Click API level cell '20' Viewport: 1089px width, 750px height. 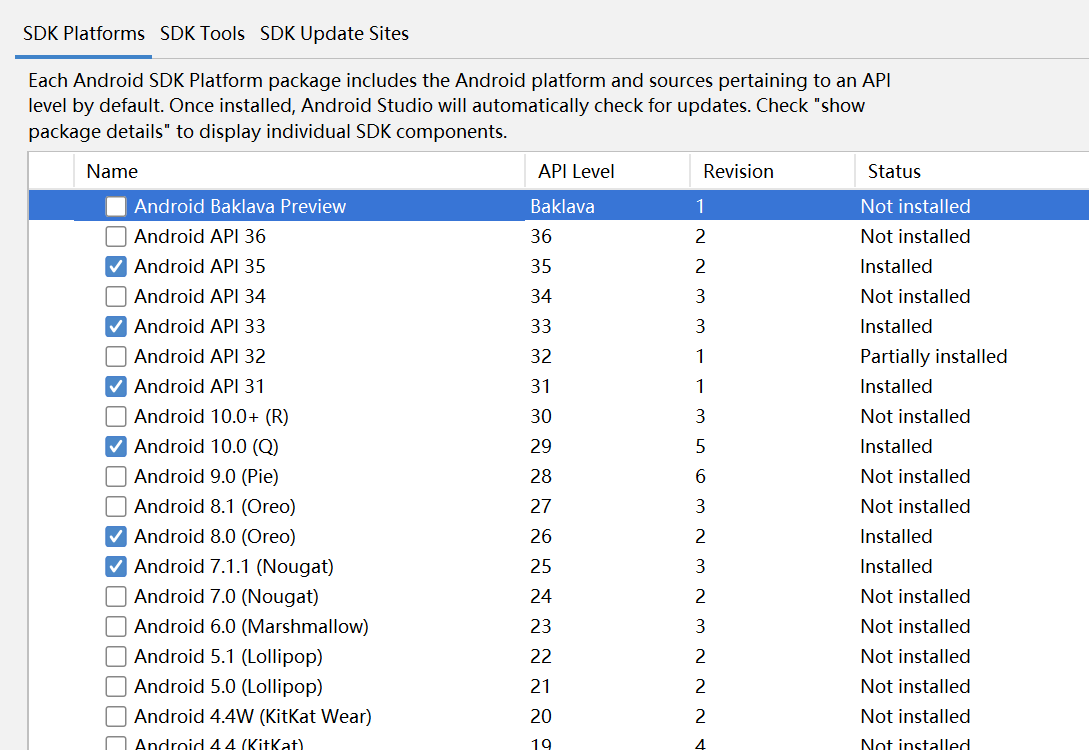541,717
